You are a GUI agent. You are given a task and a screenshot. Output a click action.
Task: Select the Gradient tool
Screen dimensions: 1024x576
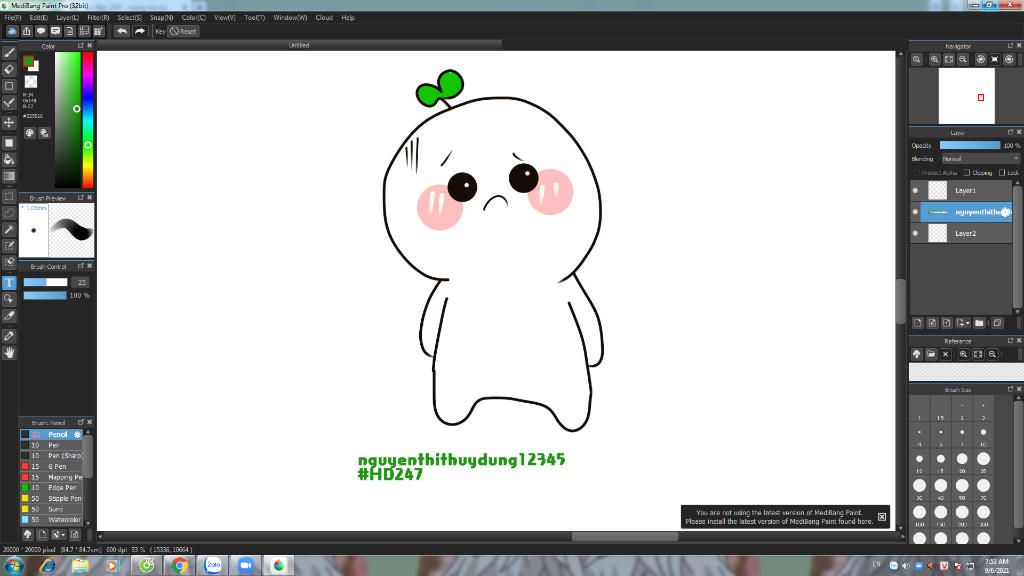point(9,176)
